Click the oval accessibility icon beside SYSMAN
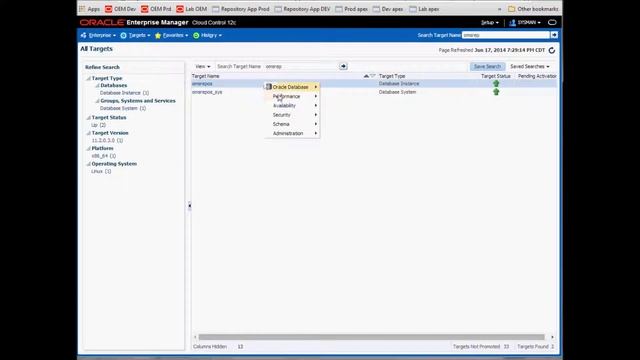640x360 pixels. point(552,23)
